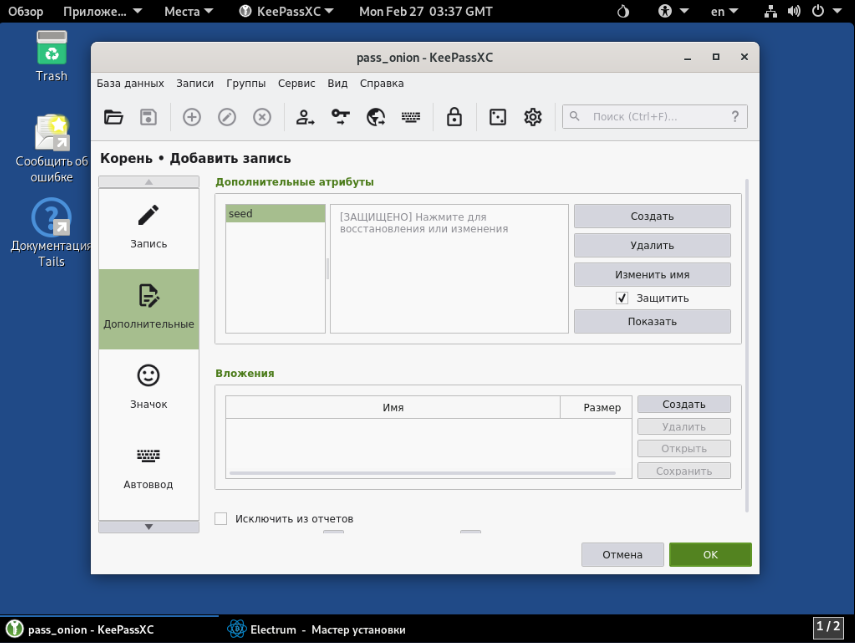The width and height of the screenshot is (855, 643).
Task: Open settings gear icon in toolbar
Action: 533,117
